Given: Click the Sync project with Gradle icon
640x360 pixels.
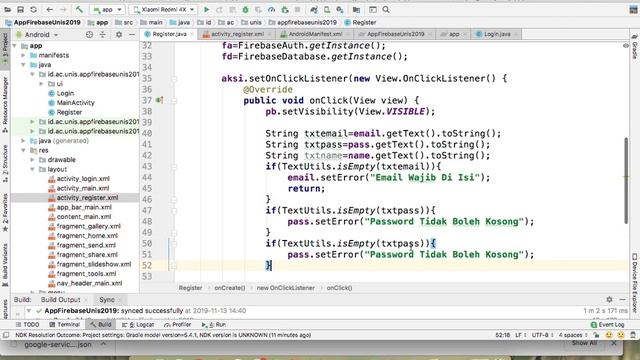Looking at the screenshot, I should (313, 9).
